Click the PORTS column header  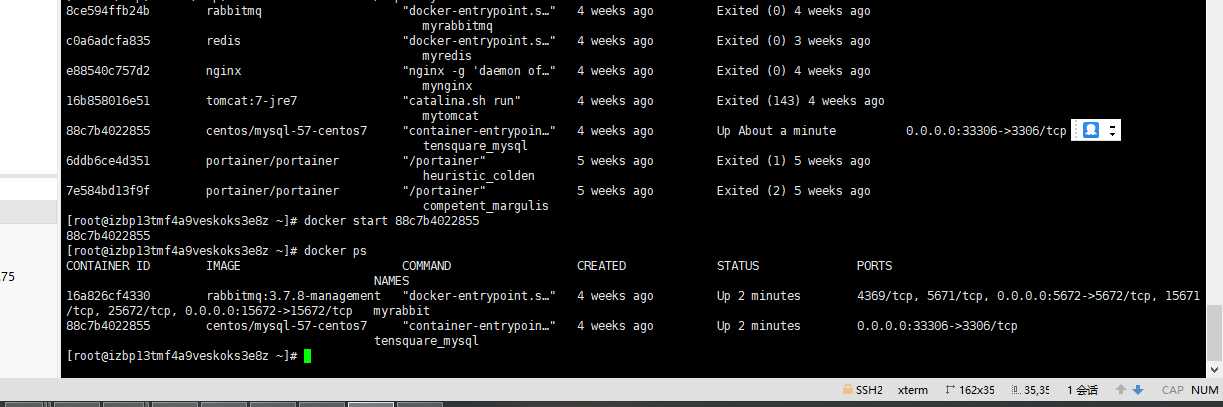click(x=874, y=266)
